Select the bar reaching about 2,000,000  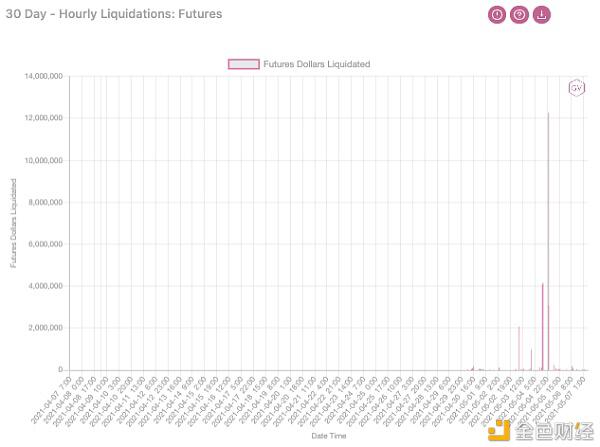(519, 348)
